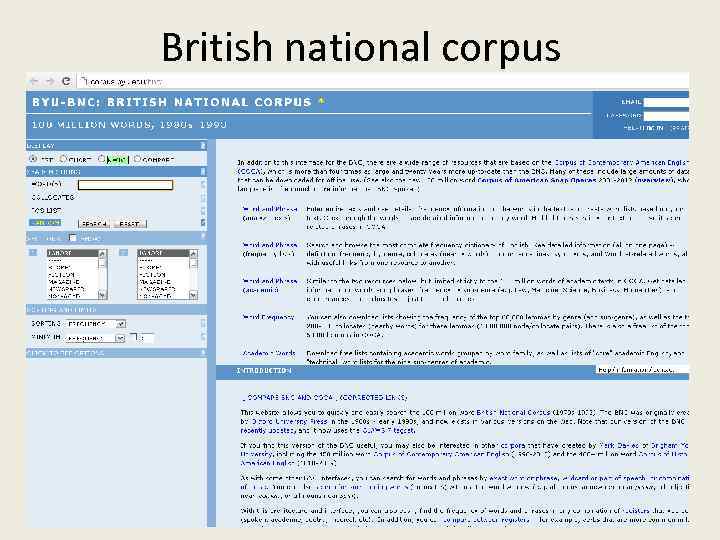720x540 pixels.
Task: Click the number 2 icon beside the second sections list
Action: 124,253
